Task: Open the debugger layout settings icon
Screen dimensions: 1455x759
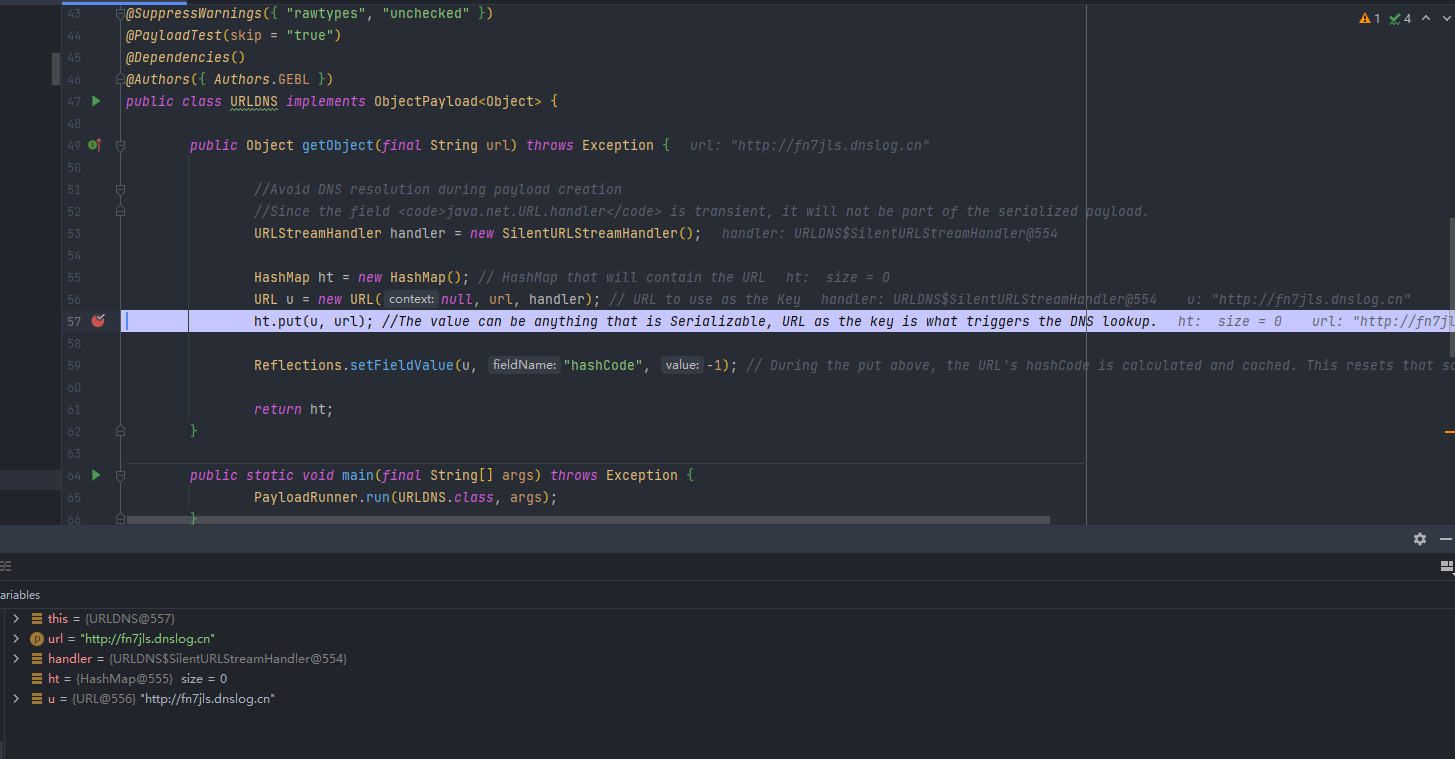Action: tap(1446, 567)
